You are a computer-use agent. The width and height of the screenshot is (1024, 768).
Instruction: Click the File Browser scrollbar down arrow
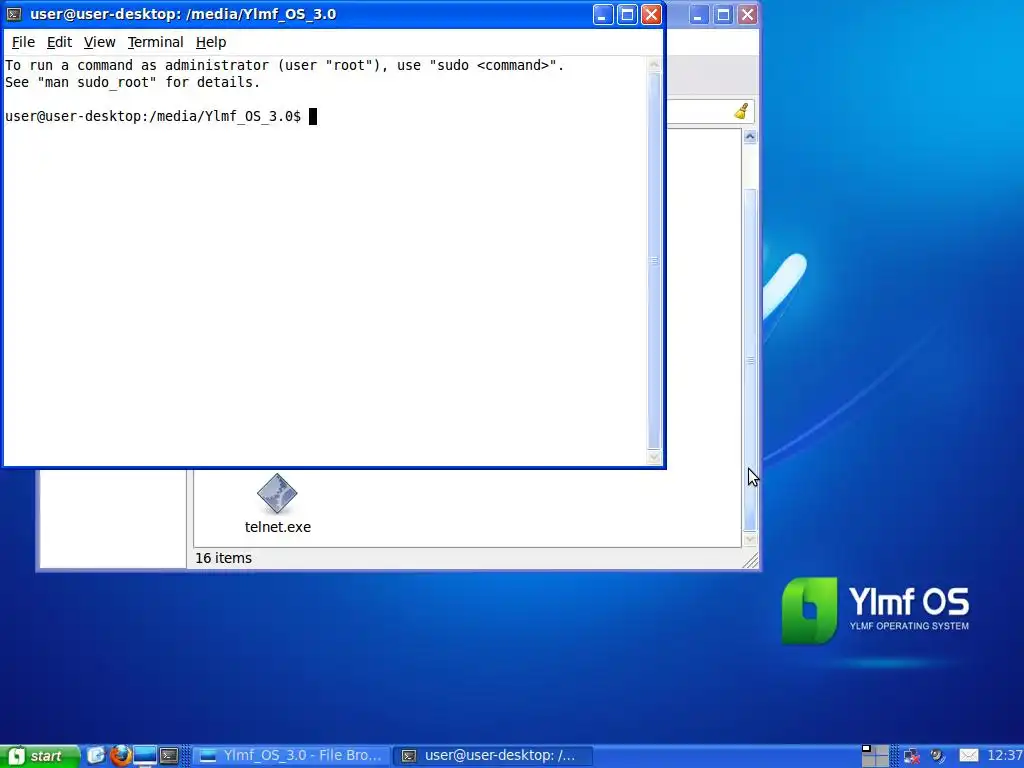750,539
